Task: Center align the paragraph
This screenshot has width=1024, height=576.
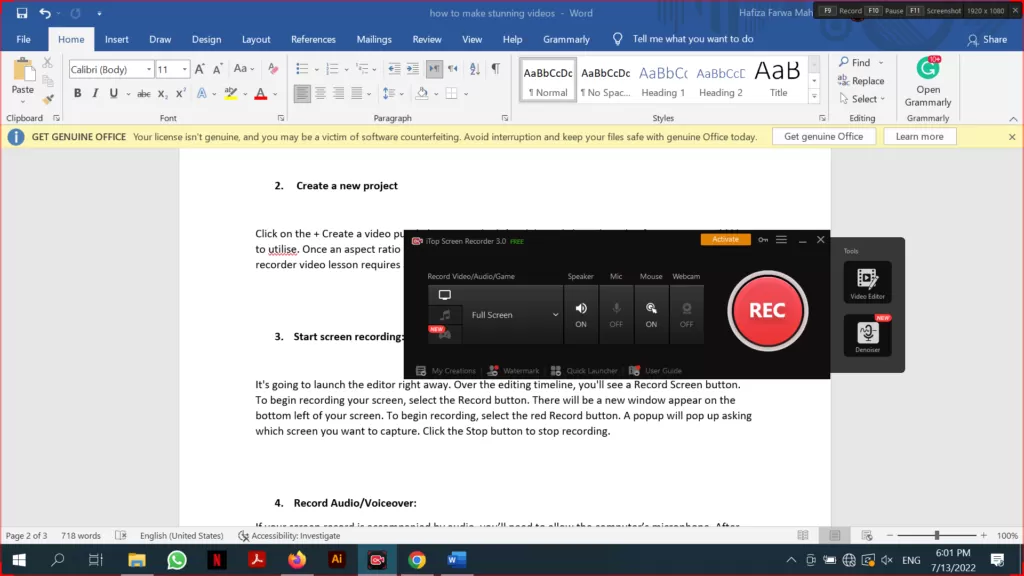Action: click(320, 93)
